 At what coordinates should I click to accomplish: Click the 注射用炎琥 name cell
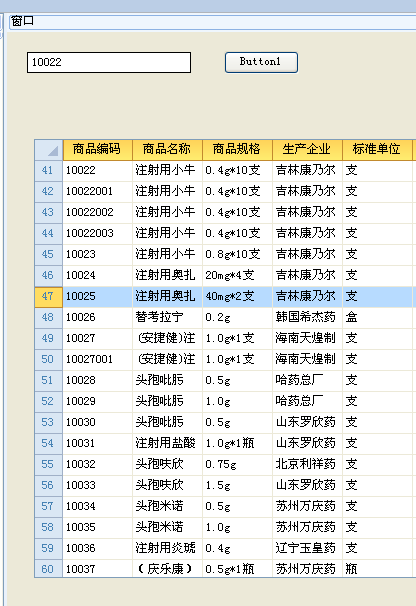click(x=167, y=548)
